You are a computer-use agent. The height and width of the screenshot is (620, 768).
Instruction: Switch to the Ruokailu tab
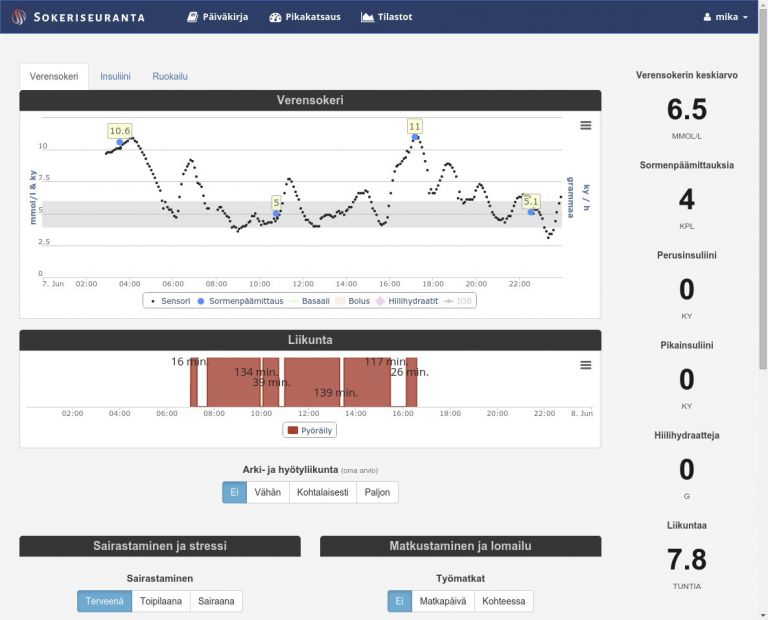[x=170, y=76]
